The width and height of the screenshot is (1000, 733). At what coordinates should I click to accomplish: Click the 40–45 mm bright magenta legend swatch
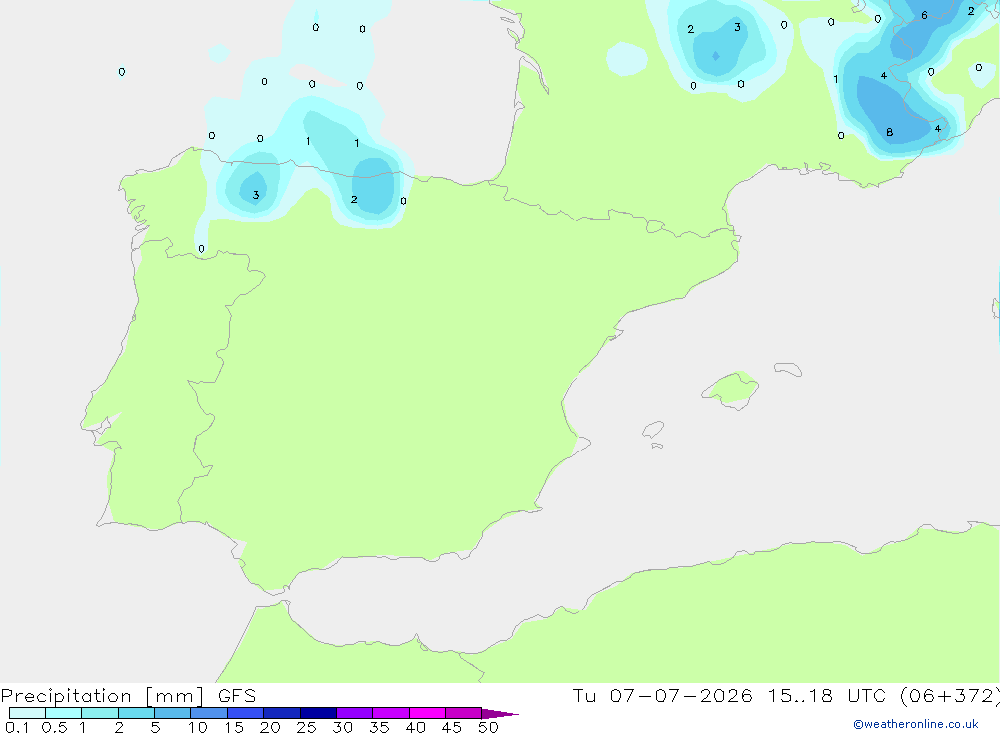click(x=427, y=713)
